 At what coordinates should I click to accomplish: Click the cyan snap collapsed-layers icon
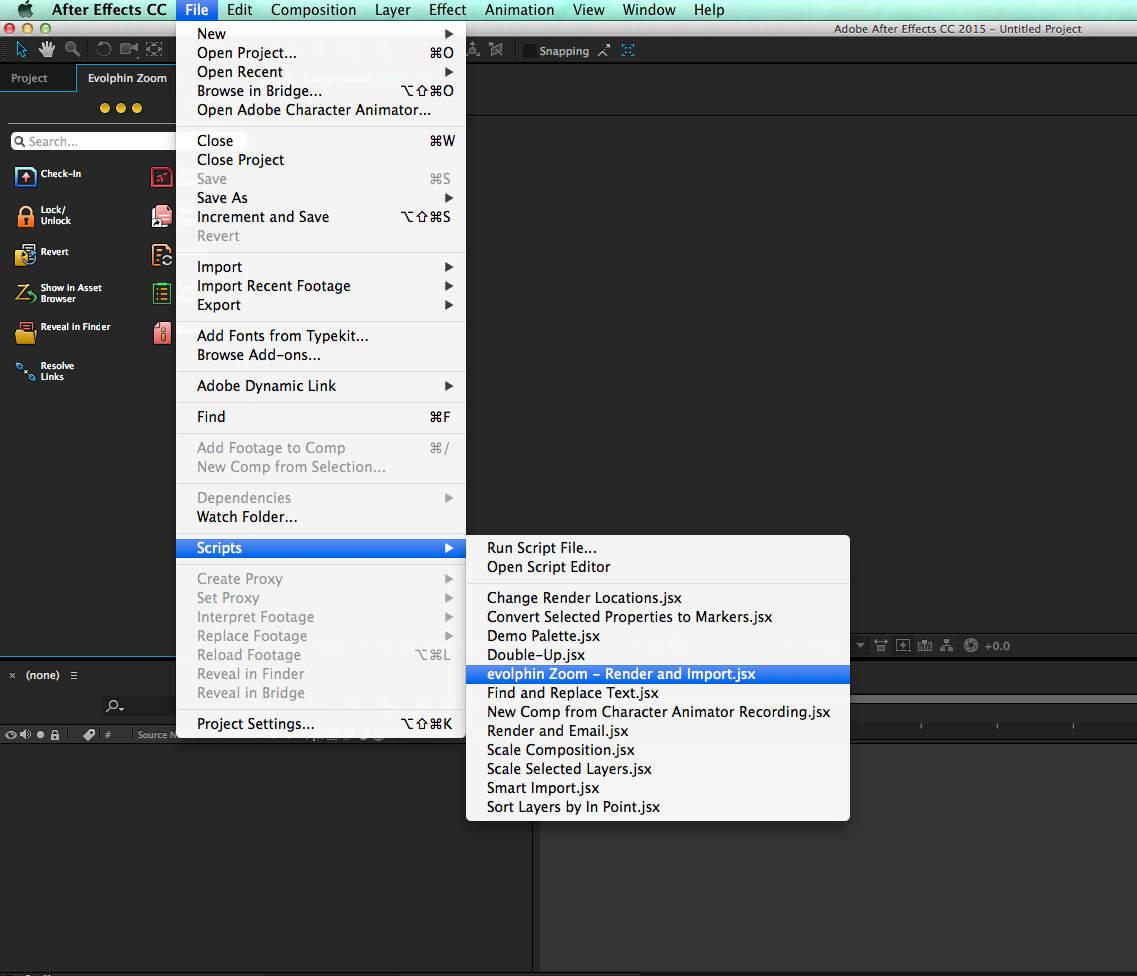[628, 51]
